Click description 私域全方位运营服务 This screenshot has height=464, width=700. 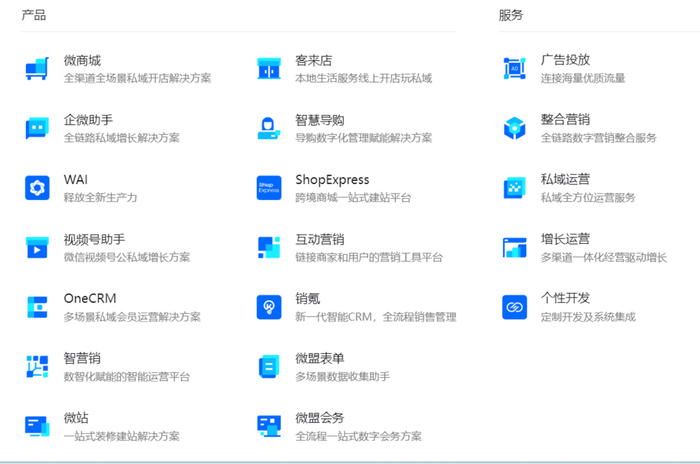coord(588,197)
